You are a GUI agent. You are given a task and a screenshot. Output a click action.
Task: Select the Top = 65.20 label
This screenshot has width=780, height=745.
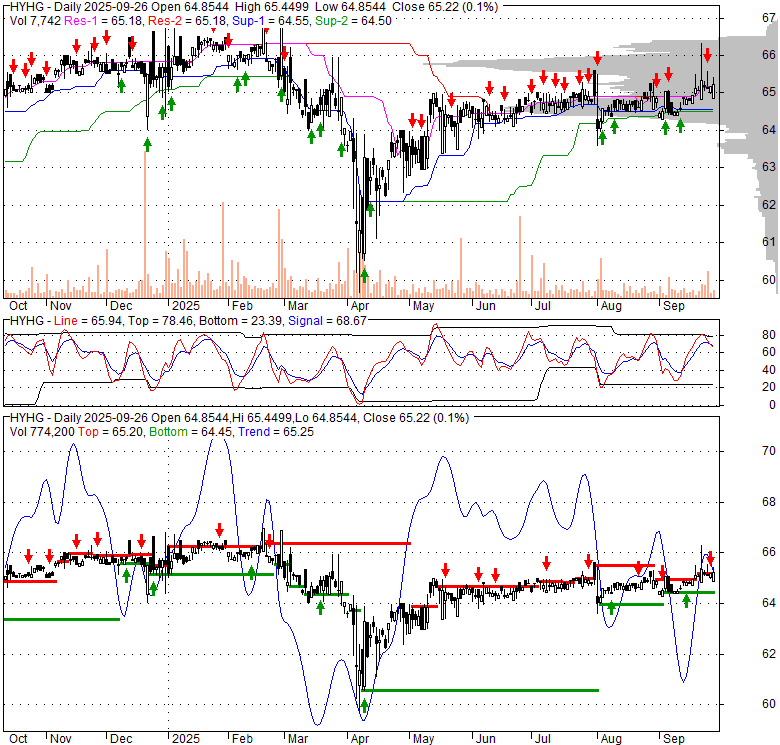[x=110, y=432]
